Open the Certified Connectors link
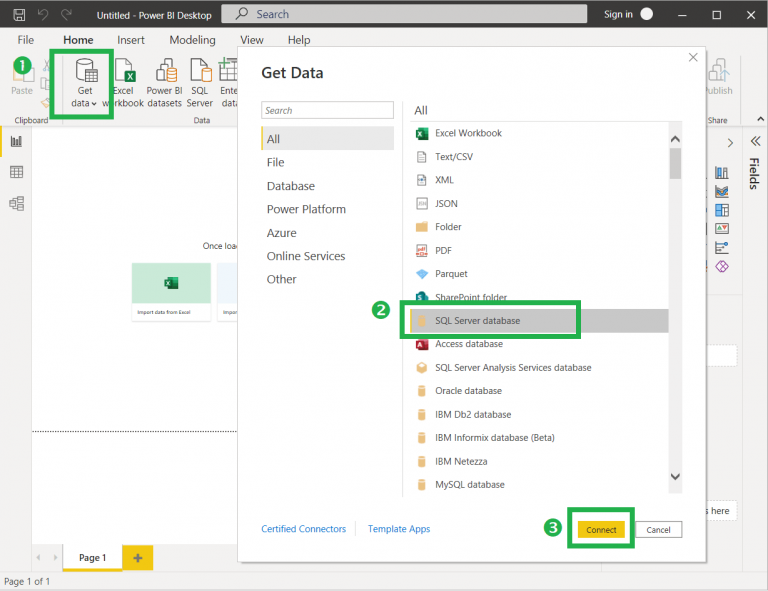This screenshot has width=768, height=591. tap(303, 529)
